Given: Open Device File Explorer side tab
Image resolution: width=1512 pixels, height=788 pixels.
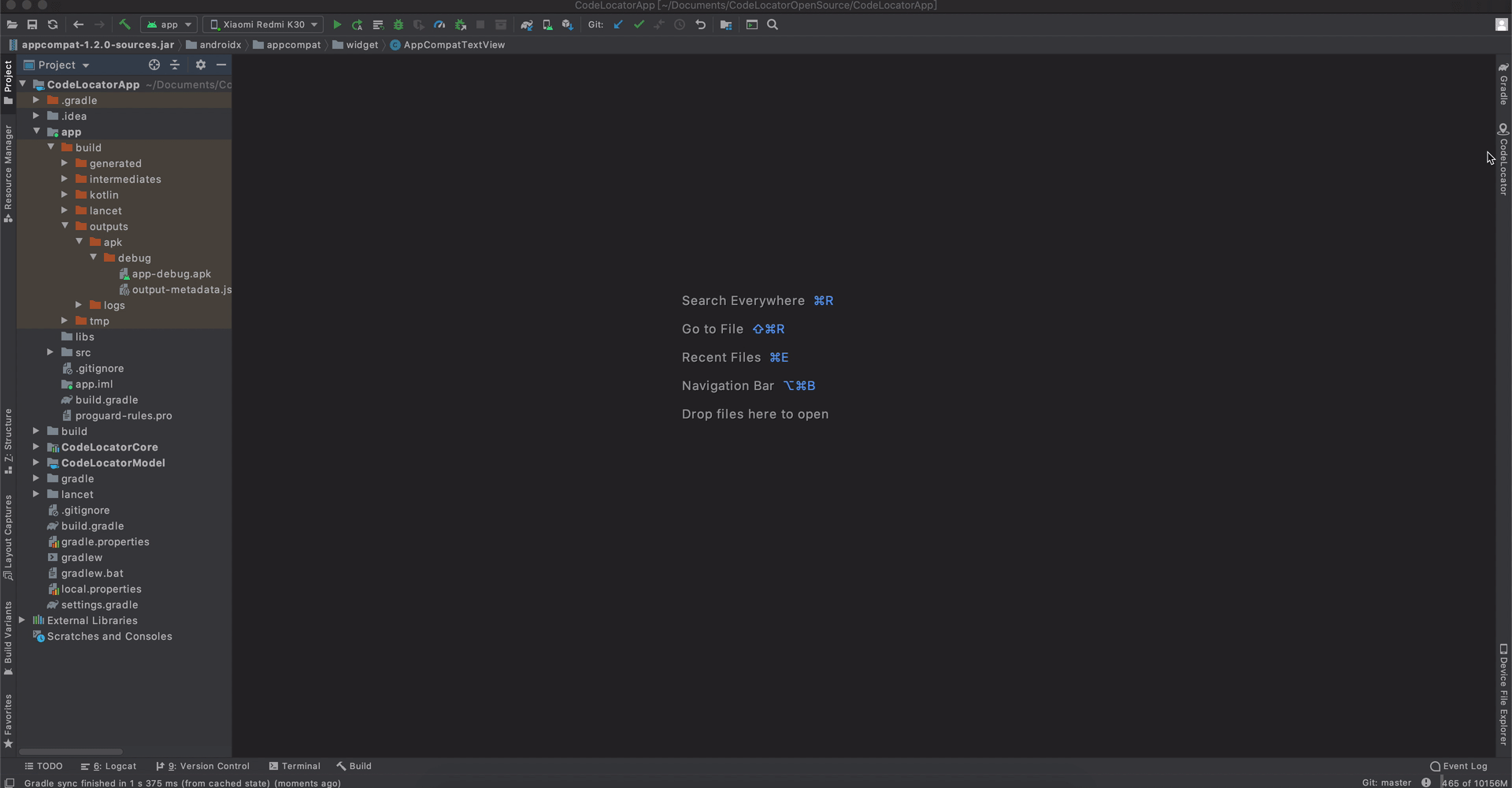Looking at the screenshot, I should pos(1503,695).
